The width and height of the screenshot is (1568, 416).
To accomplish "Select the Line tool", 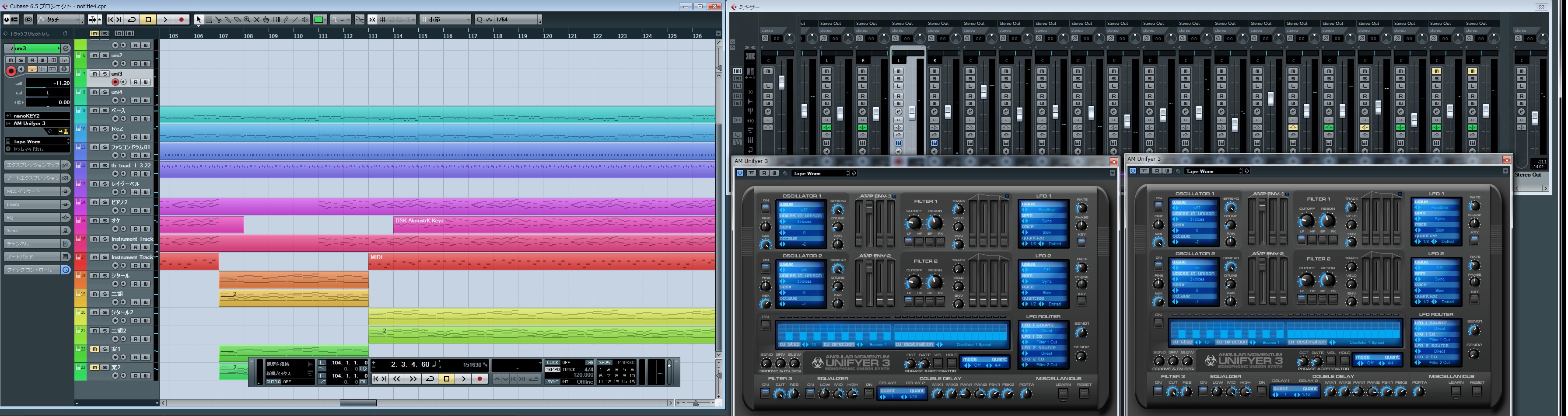I will [296, 20].
